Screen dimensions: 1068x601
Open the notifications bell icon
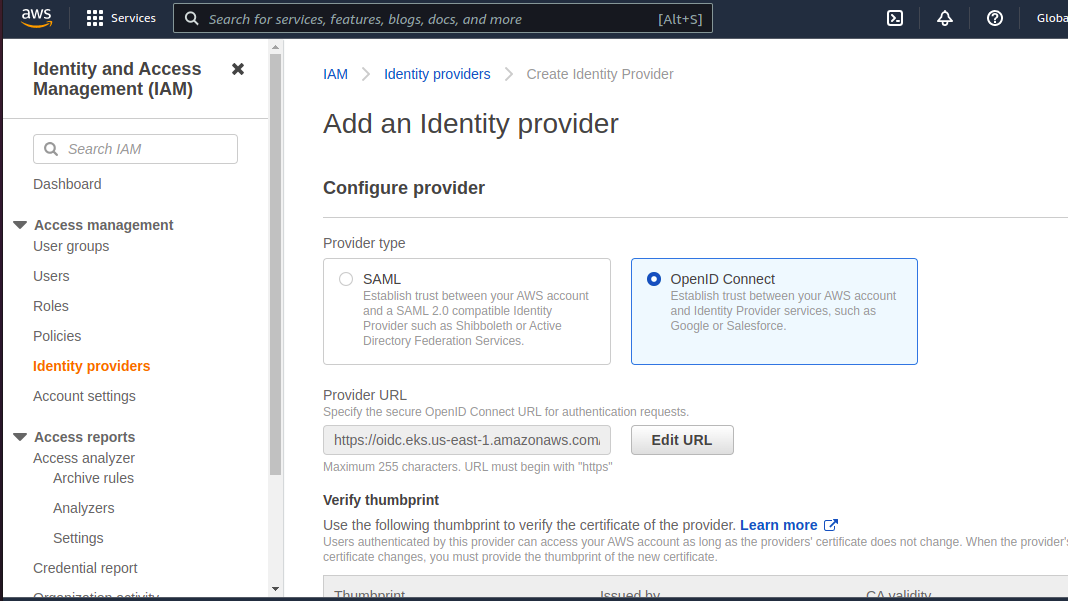[x=945, y=18]
